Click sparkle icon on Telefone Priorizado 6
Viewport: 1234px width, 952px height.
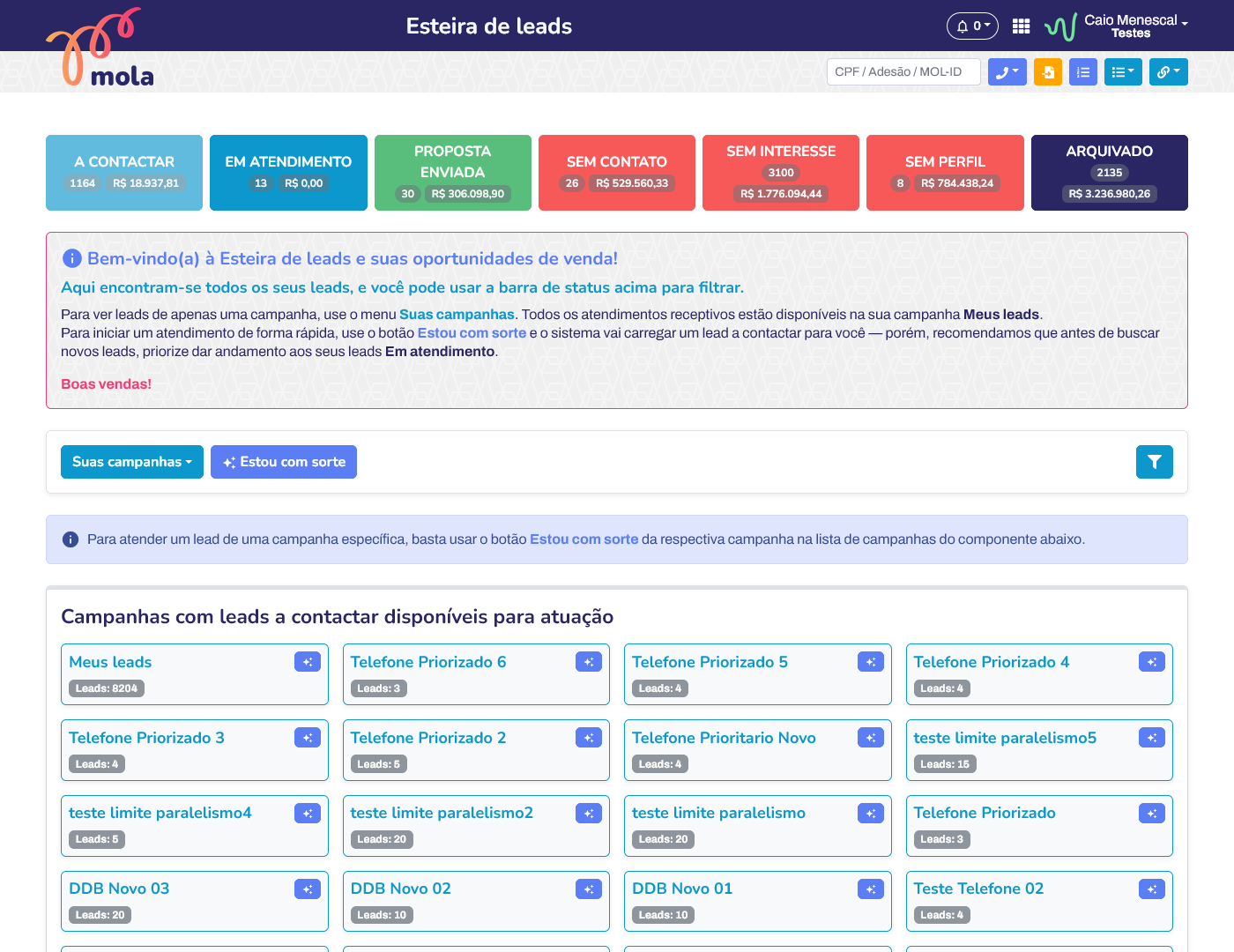point(589,662)
